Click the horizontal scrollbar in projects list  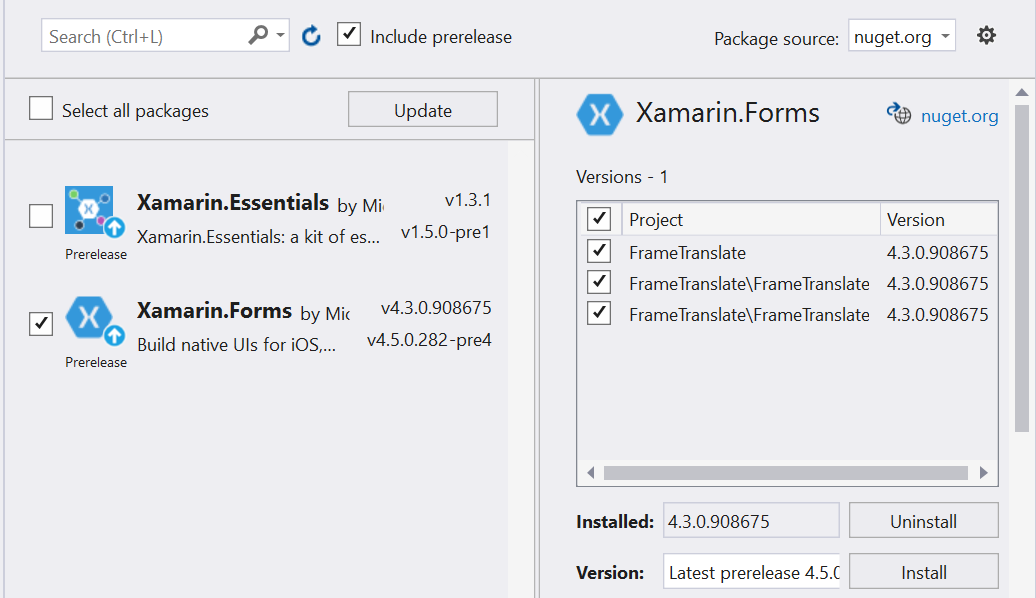click(x=786, y=472)
